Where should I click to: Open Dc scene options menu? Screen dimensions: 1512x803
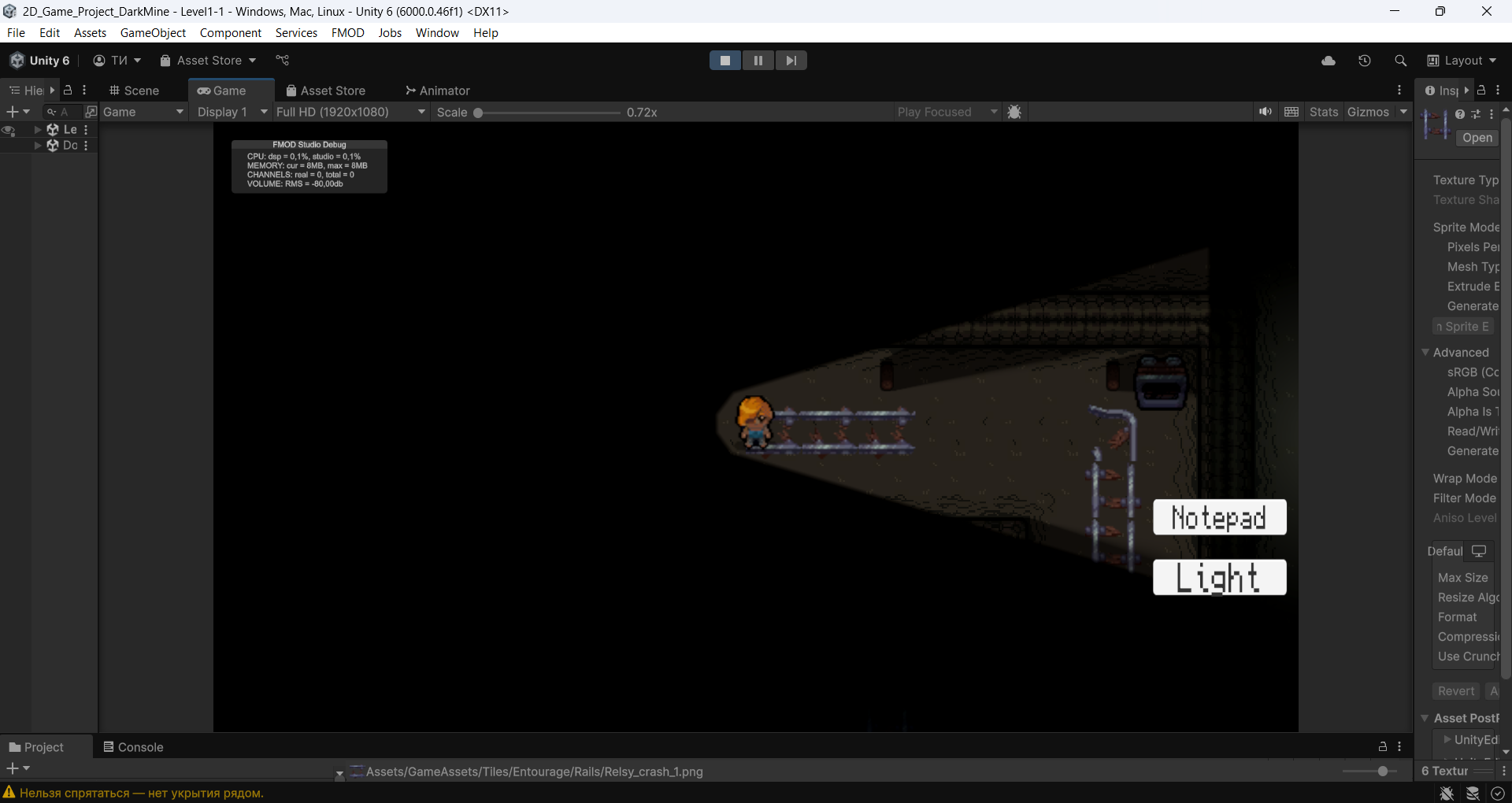[86, 146]
